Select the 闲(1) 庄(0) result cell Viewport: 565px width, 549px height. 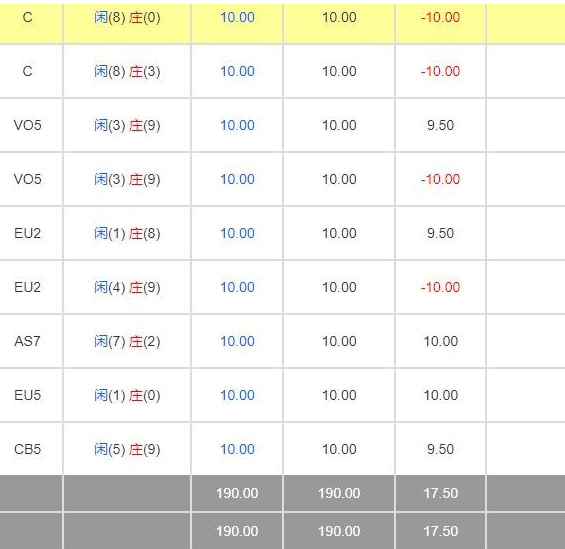pyautogui.click(x=127, y=395)
